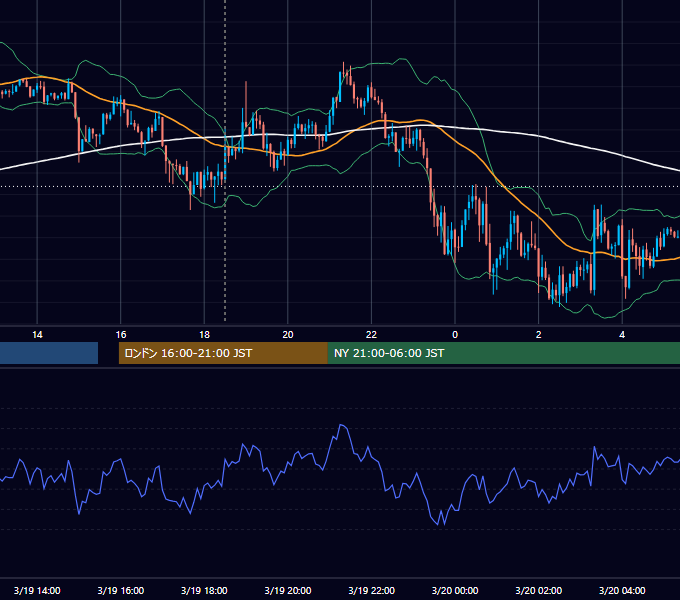Click the ロンドン 16:00-21:00 JST session bar

click(x=223, y=353)
